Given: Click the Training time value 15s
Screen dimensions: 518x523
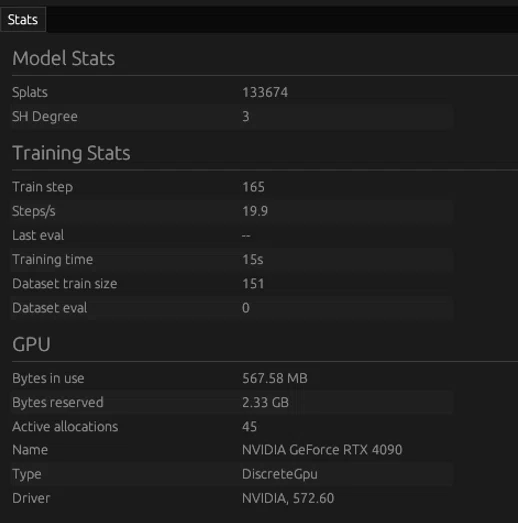Looking at the screenshot, I should point(252,259).
